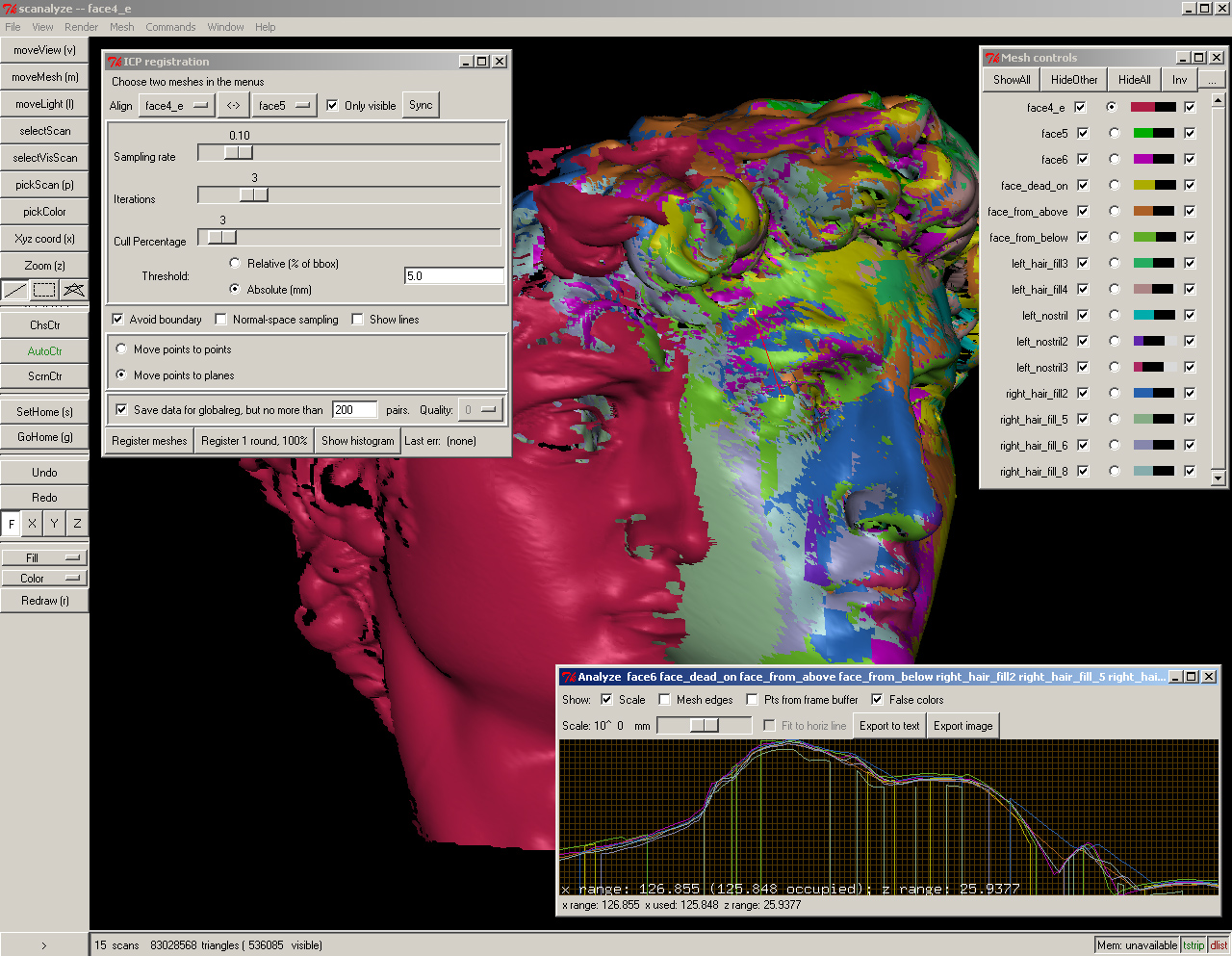This screenshot has width=1232, height=956.
Task: Select 'Relative (% of bbox)' threshold option
Action: (x=235, y=264)
